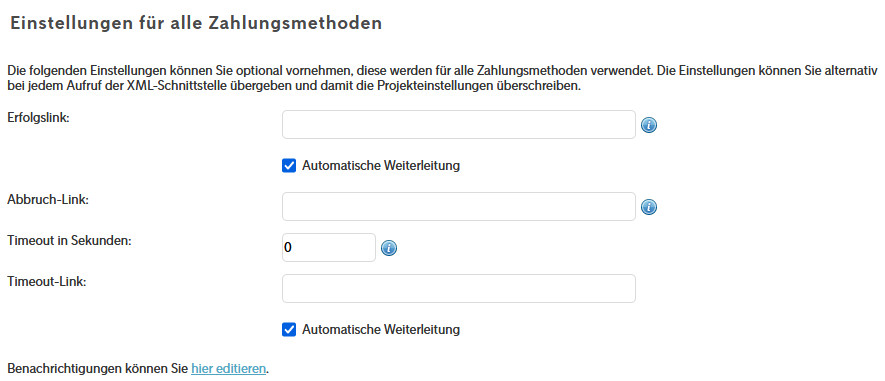Click the 'Automatische Weiterleitung' label text under Timeout-Link
This screenshot has height=381, width=885.
(381, 330)
